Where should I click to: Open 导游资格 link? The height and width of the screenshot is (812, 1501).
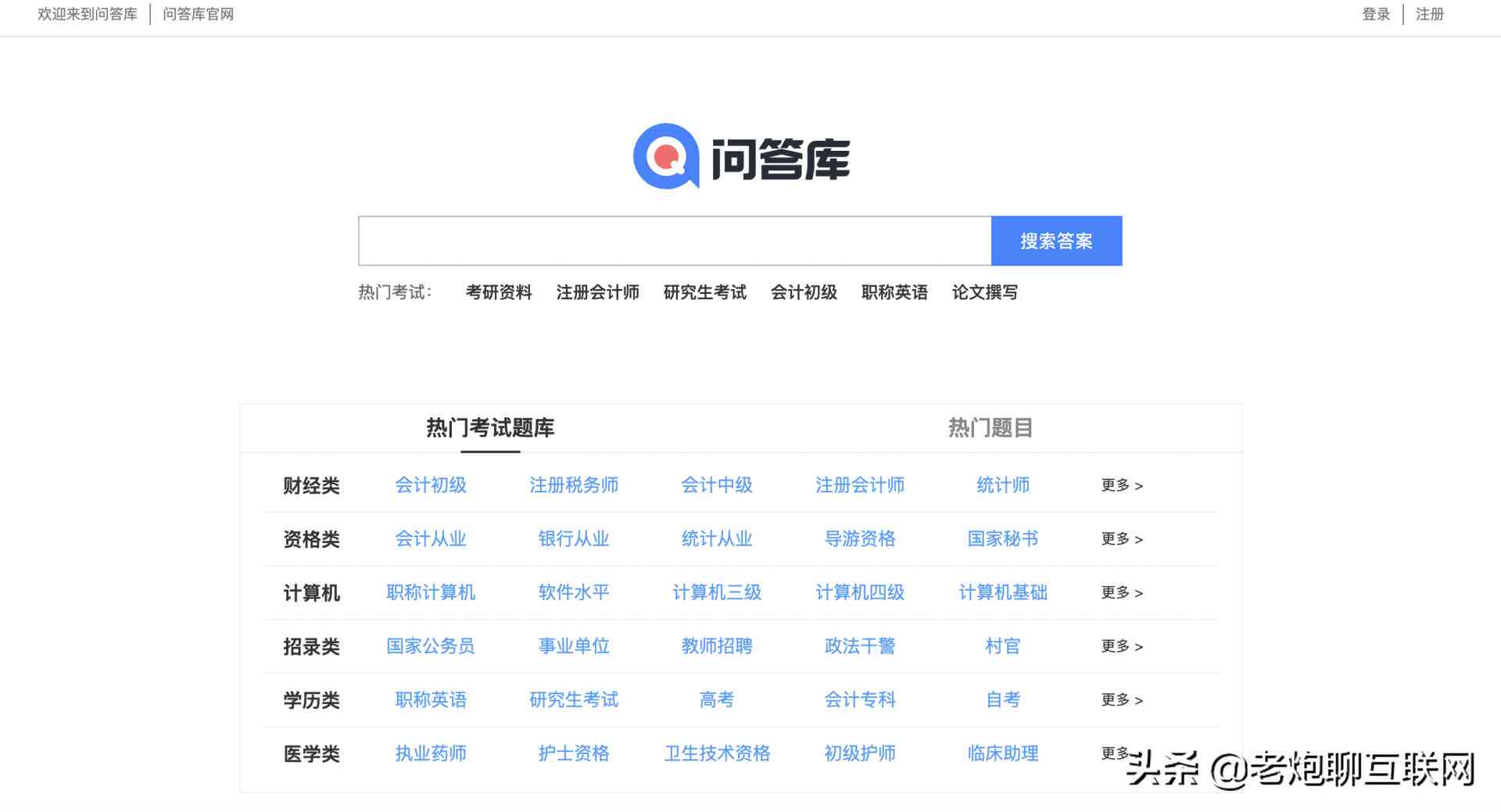click(x=860, y=538)
